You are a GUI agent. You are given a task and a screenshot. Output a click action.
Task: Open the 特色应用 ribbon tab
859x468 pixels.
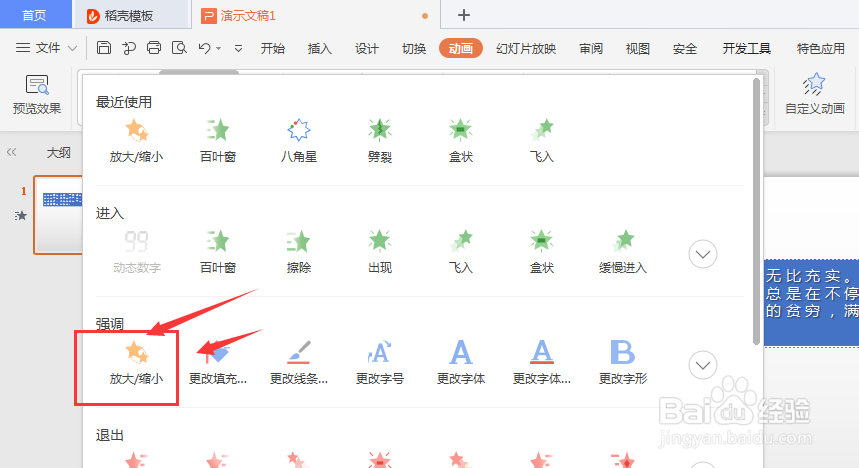(x=821, y=48)
